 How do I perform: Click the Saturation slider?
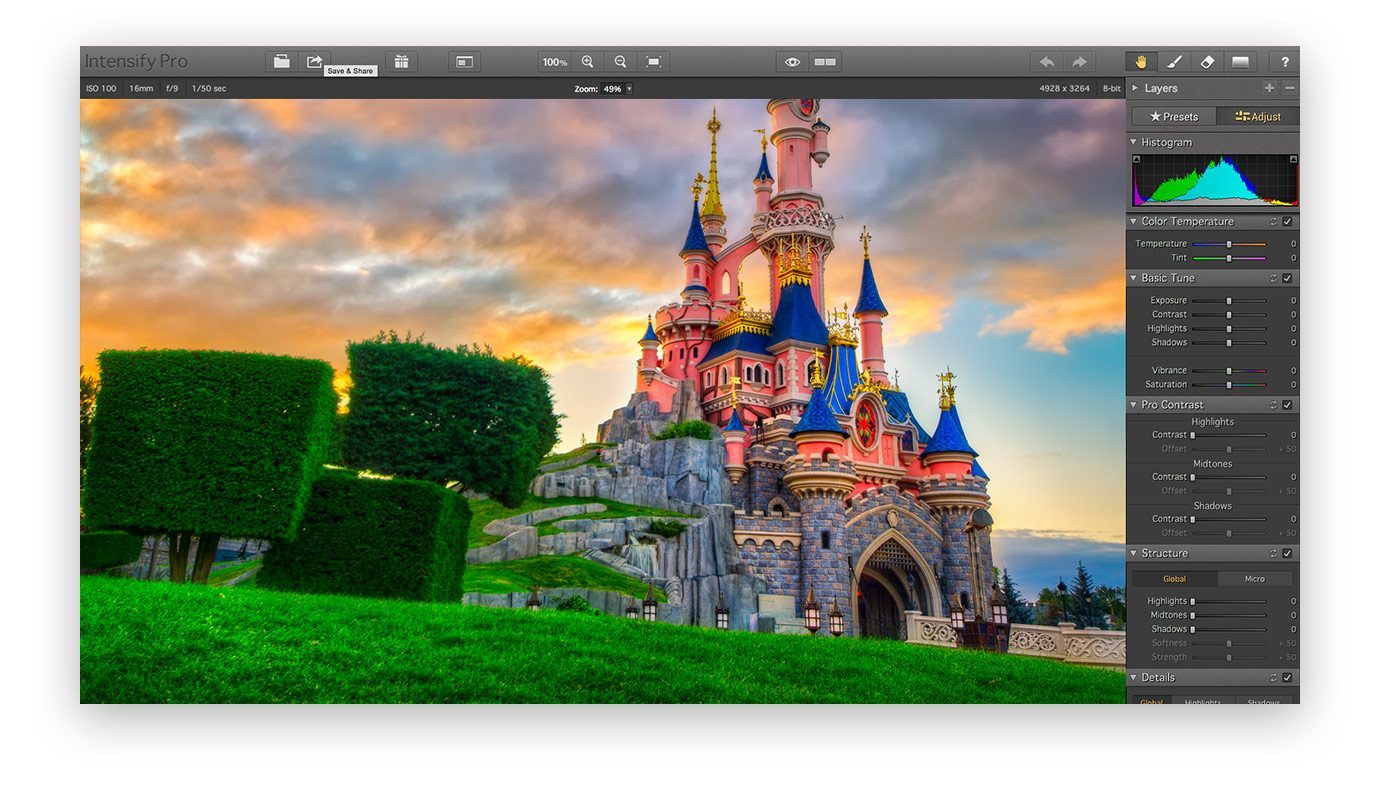[1229, 384]
